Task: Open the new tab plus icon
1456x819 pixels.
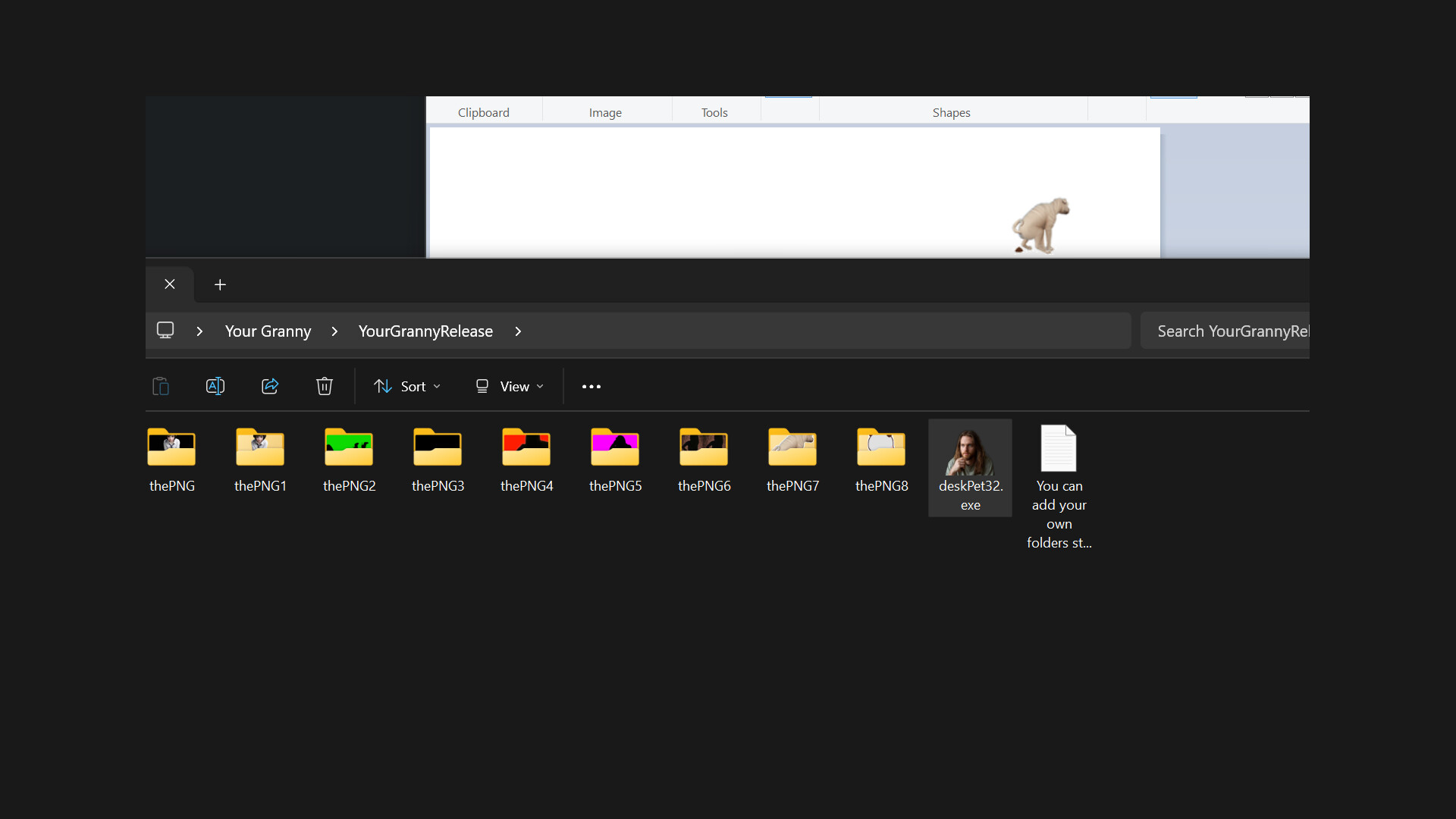Action: coord(220,284)
